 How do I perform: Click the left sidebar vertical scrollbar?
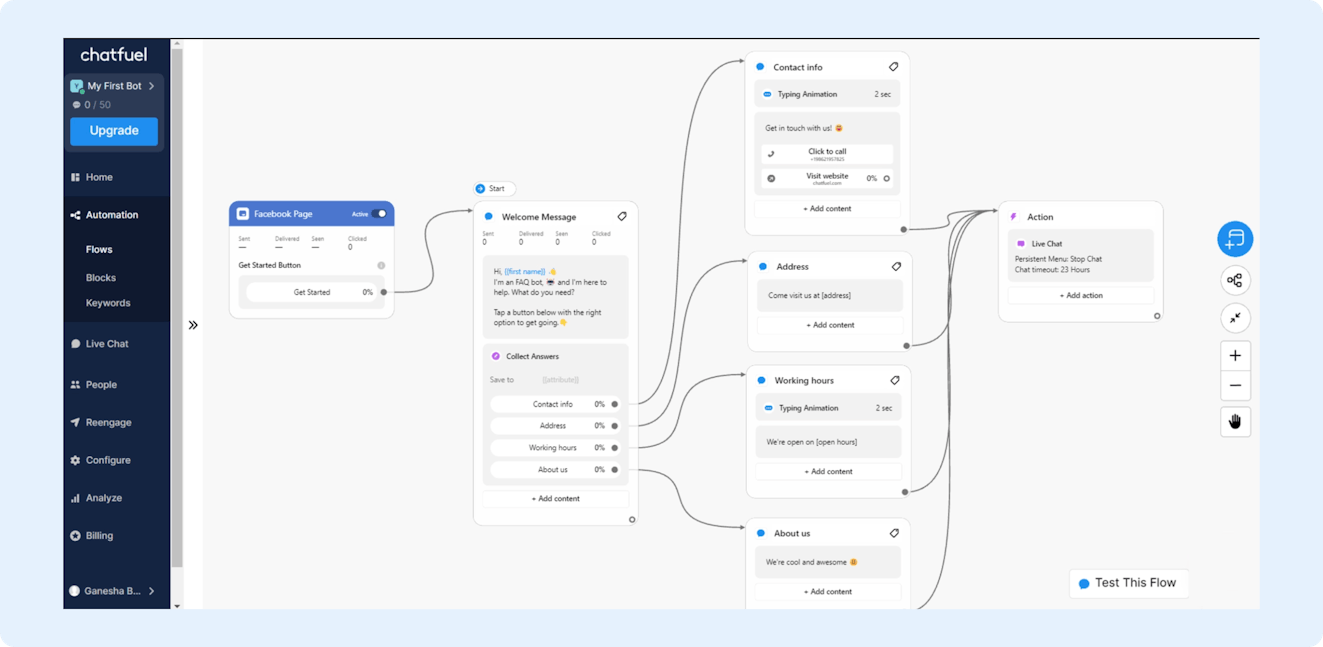click(177, 320)
